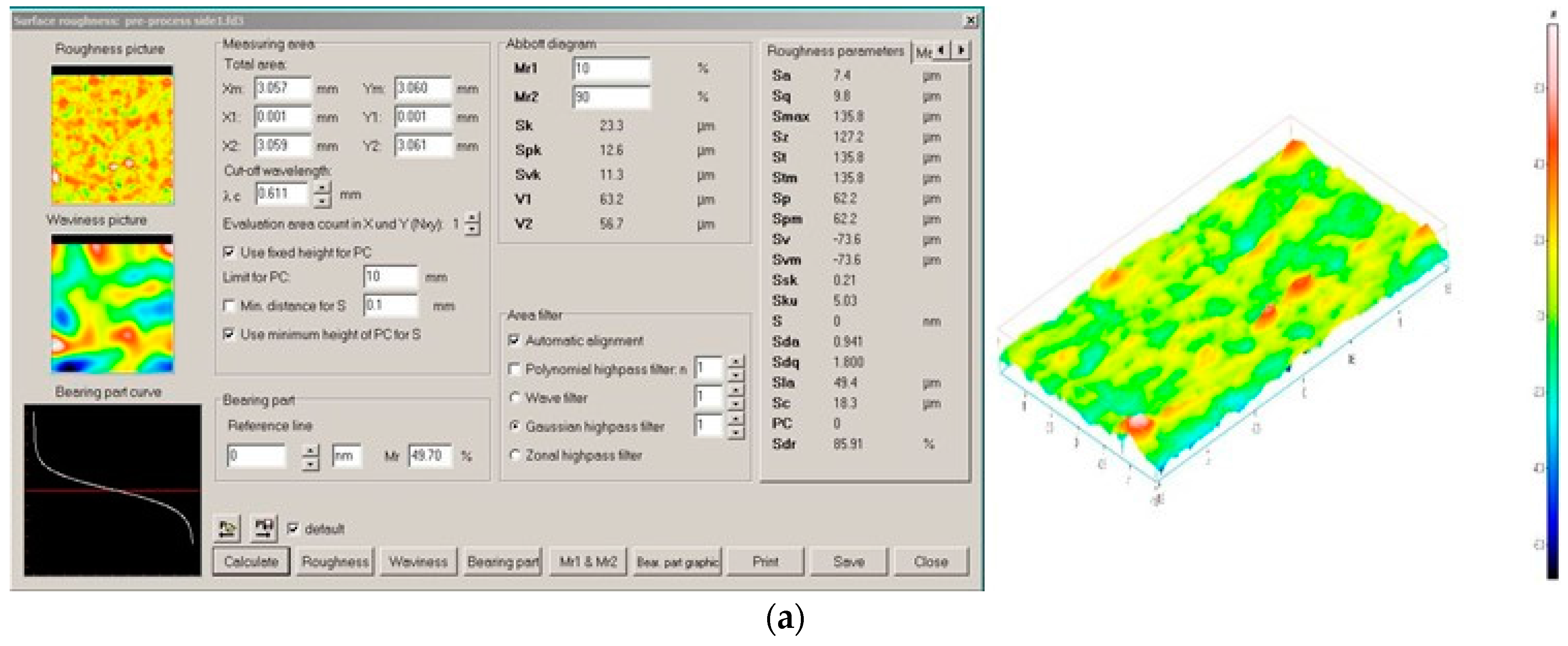Click the Mr1 percentage input field
Image resolution: width=1568 pixels, height=646 pixels.
click(611, 68)
